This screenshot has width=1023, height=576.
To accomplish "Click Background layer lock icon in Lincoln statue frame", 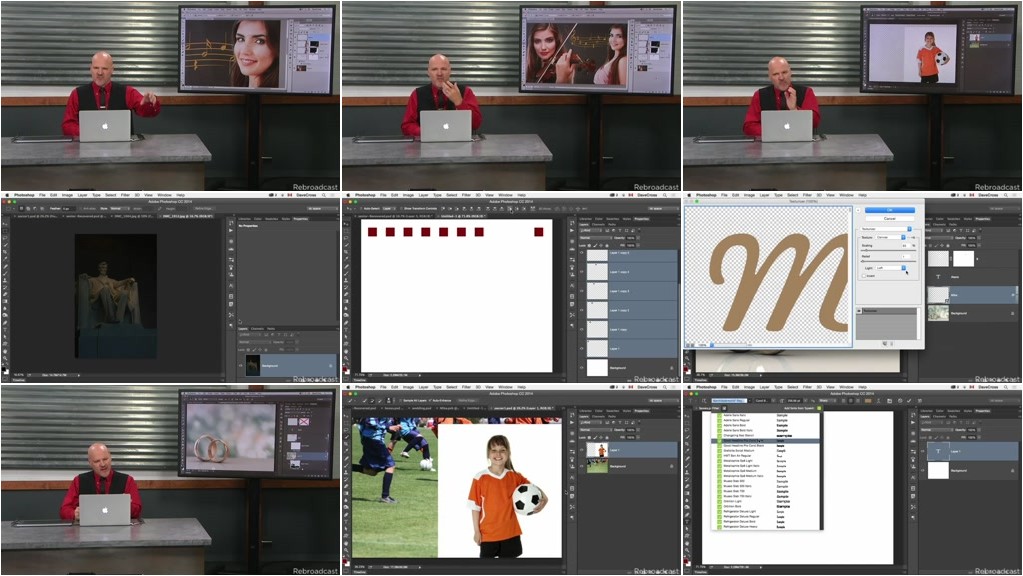I will (x=330, y=365).
